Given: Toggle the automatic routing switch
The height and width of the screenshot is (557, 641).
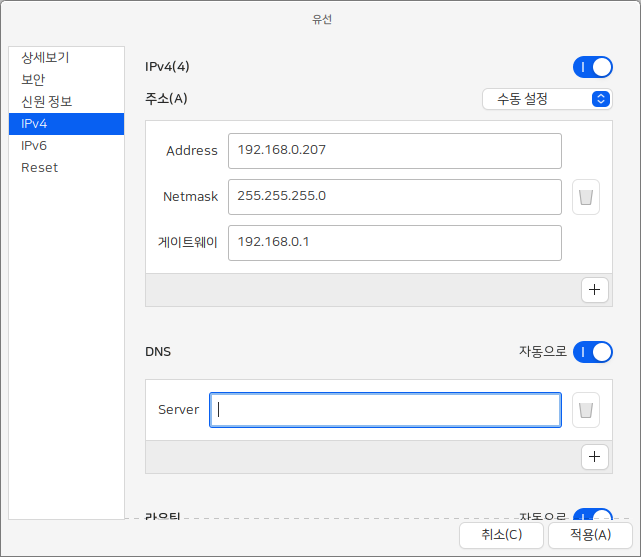Looking at the screenshot, I should (592, 514).
